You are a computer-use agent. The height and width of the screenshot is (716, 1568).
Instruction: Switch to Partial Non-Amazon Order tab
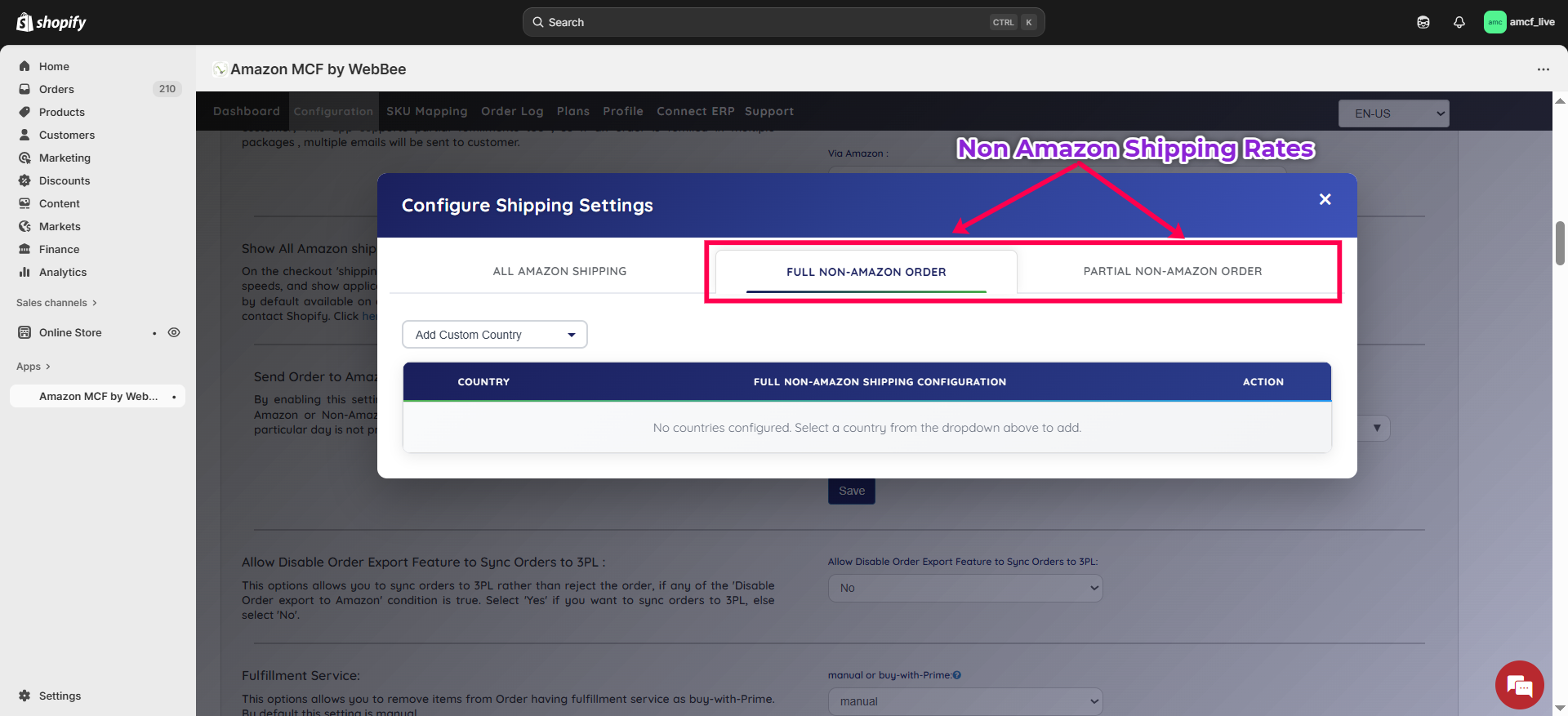(1172, 271)
